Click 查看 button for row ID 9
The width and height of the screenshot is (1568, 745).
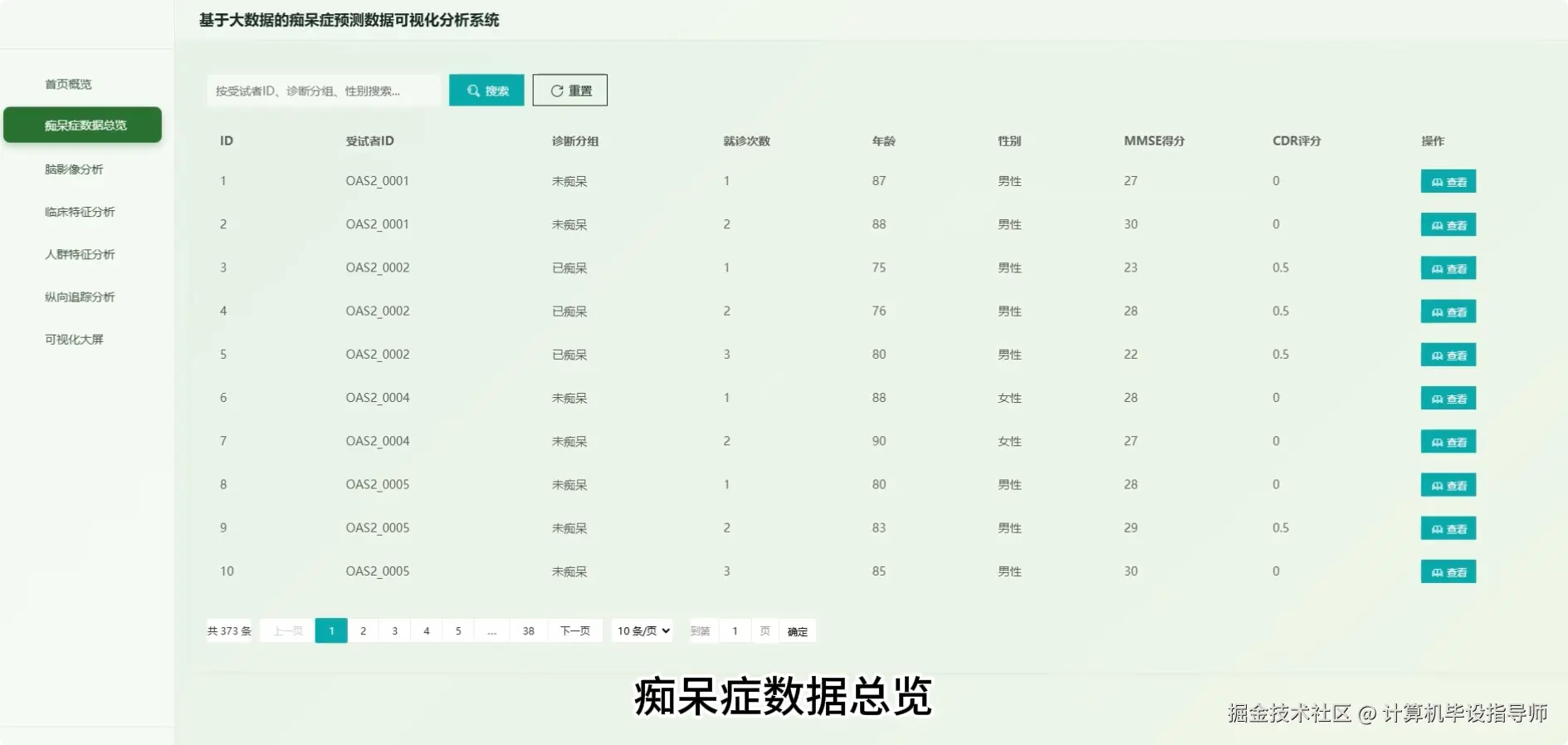(x=1448, y=528)
